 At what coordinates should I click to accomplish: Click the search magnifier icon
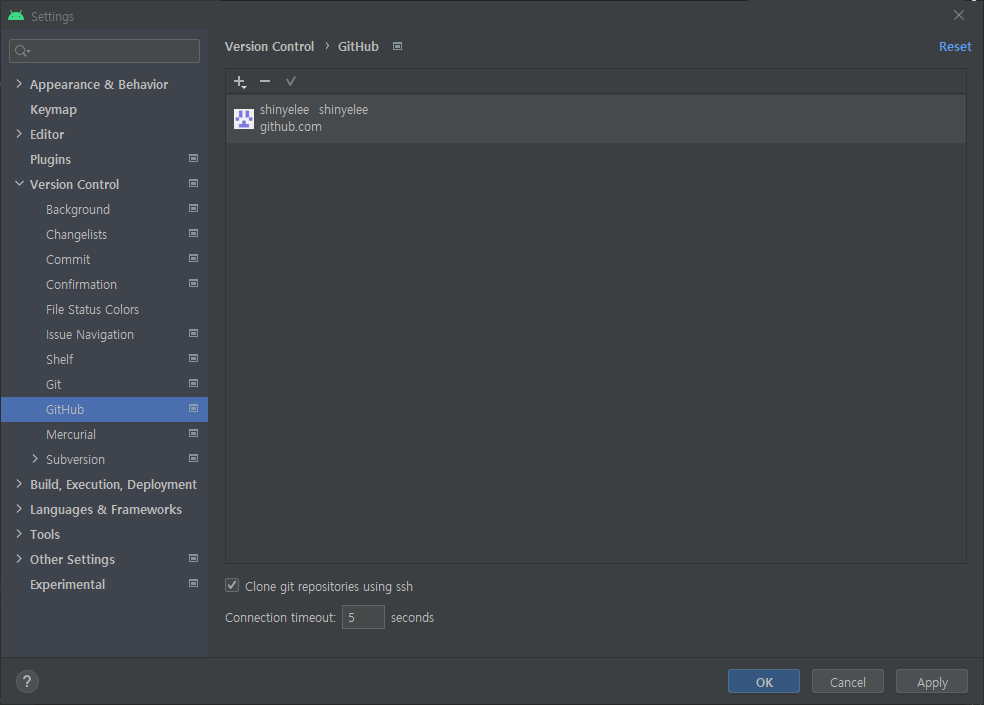click(x=22, y=51)
